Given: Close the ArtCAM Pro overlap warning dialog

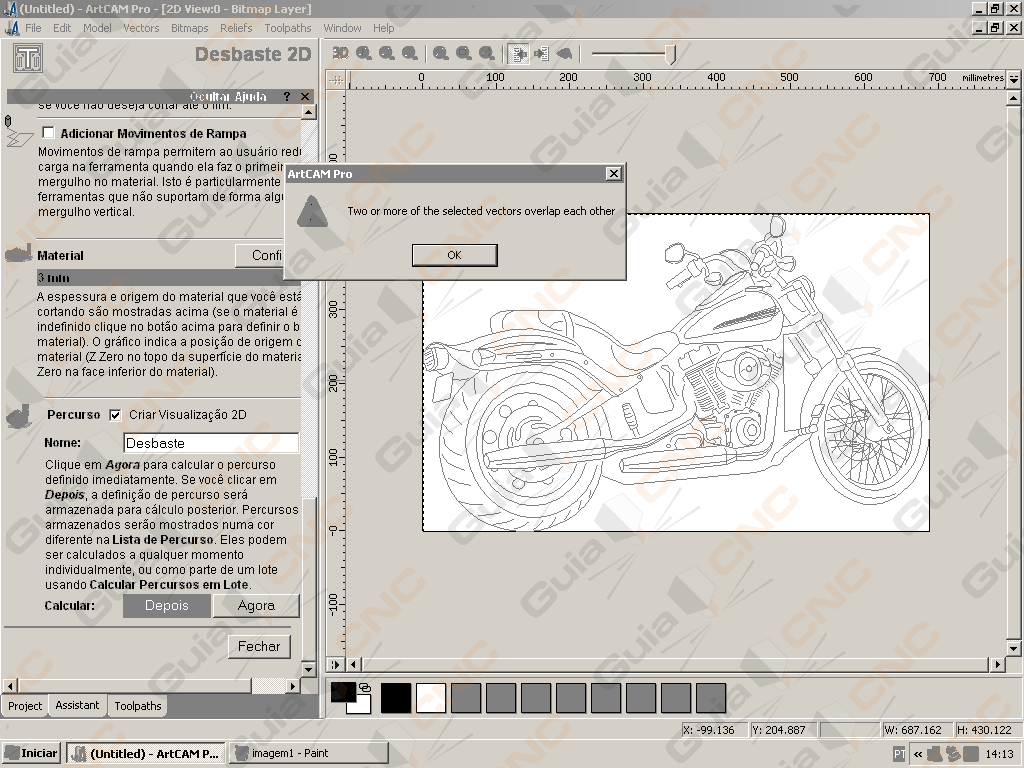Looking at the screenshot, I should pos(613,174).
